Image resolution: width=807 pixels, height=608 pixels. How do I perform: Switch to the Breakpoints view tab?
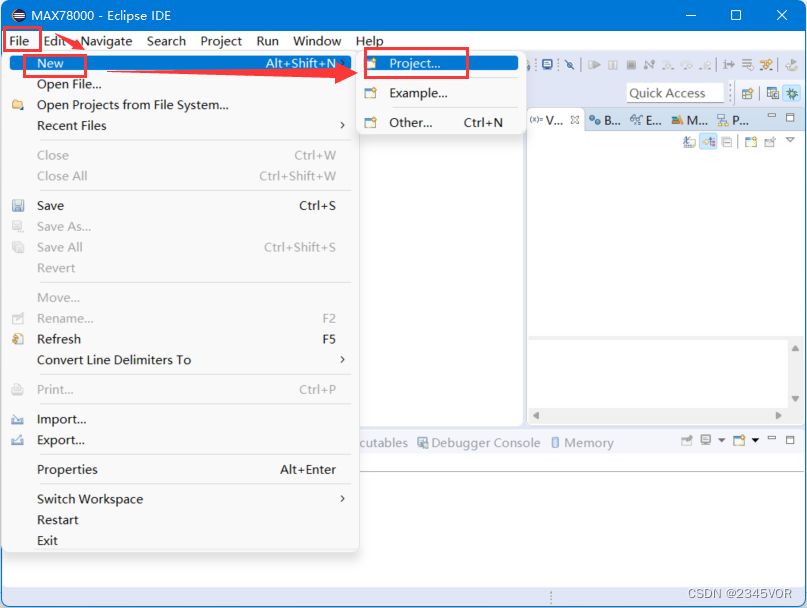(605, 120)
